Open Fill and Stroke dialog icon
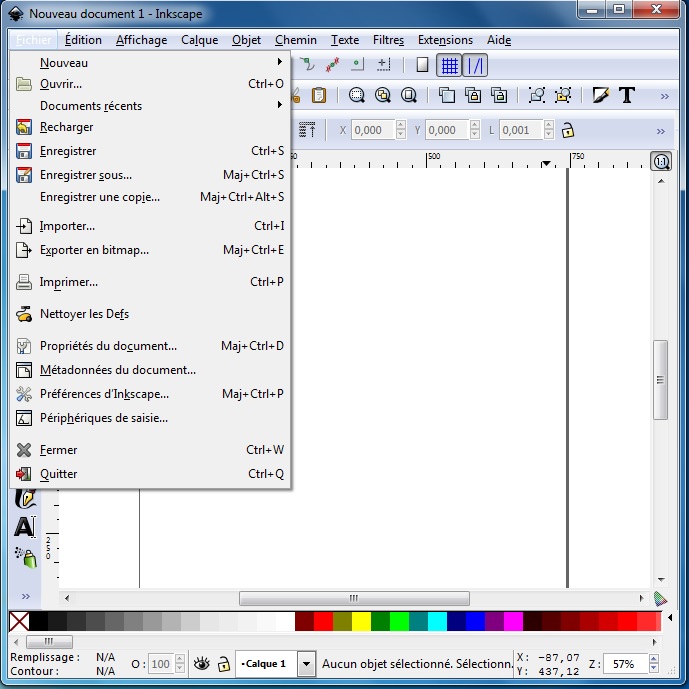The image size is (689, 689). (600, 95)
